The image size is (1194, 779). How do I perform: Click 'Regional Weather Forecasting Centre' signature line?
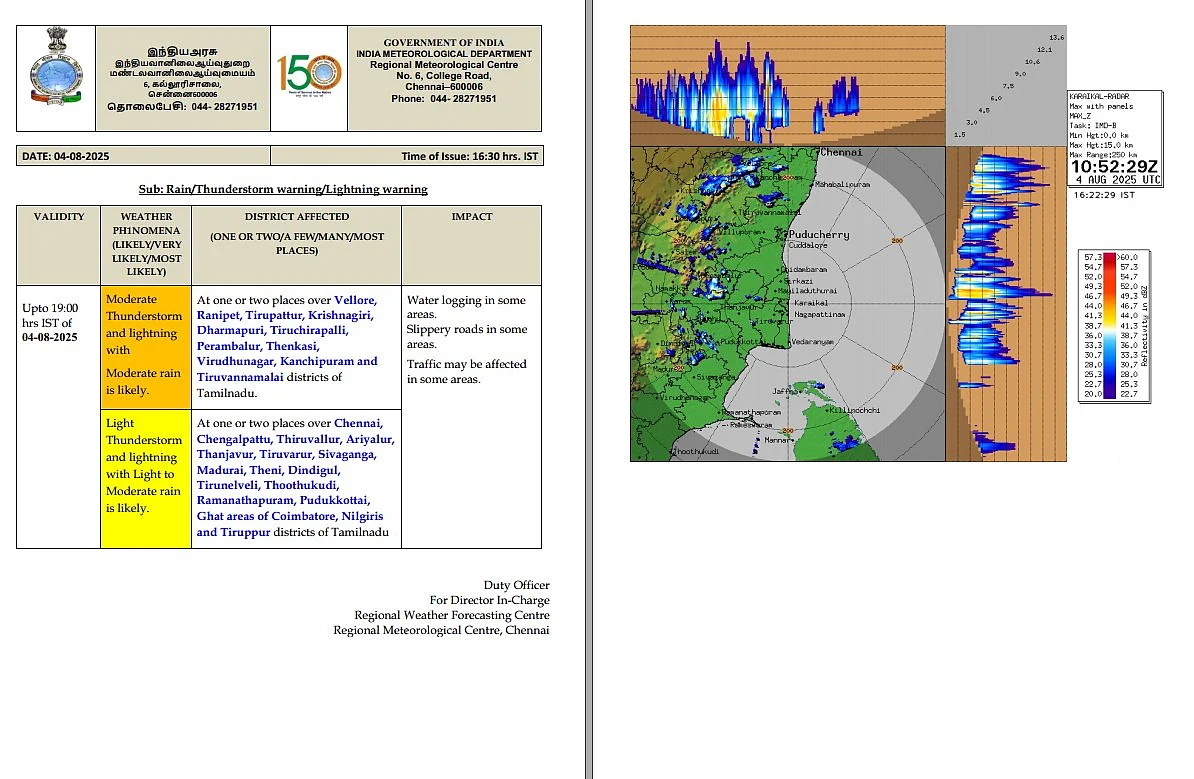452,615
